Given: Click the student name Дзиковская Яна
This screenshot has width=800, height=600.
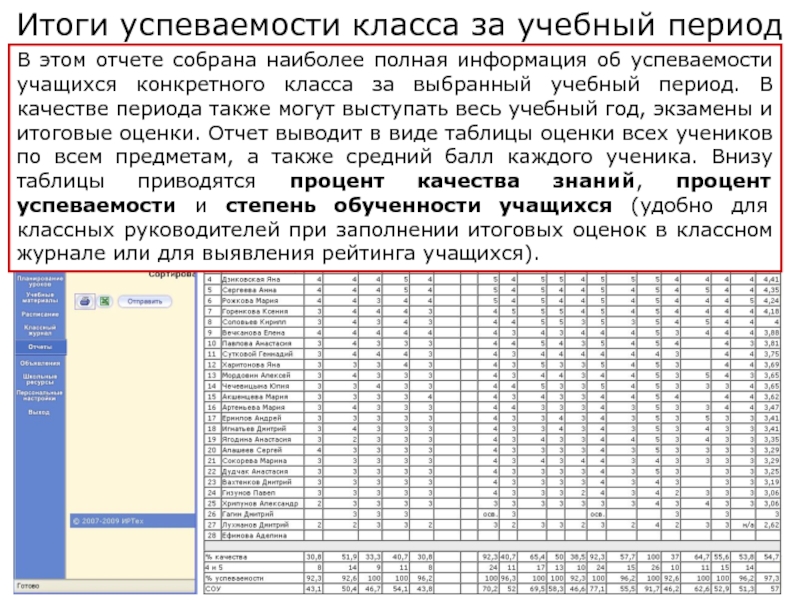Looking at the screenshot, I should (x=251, y=280).
